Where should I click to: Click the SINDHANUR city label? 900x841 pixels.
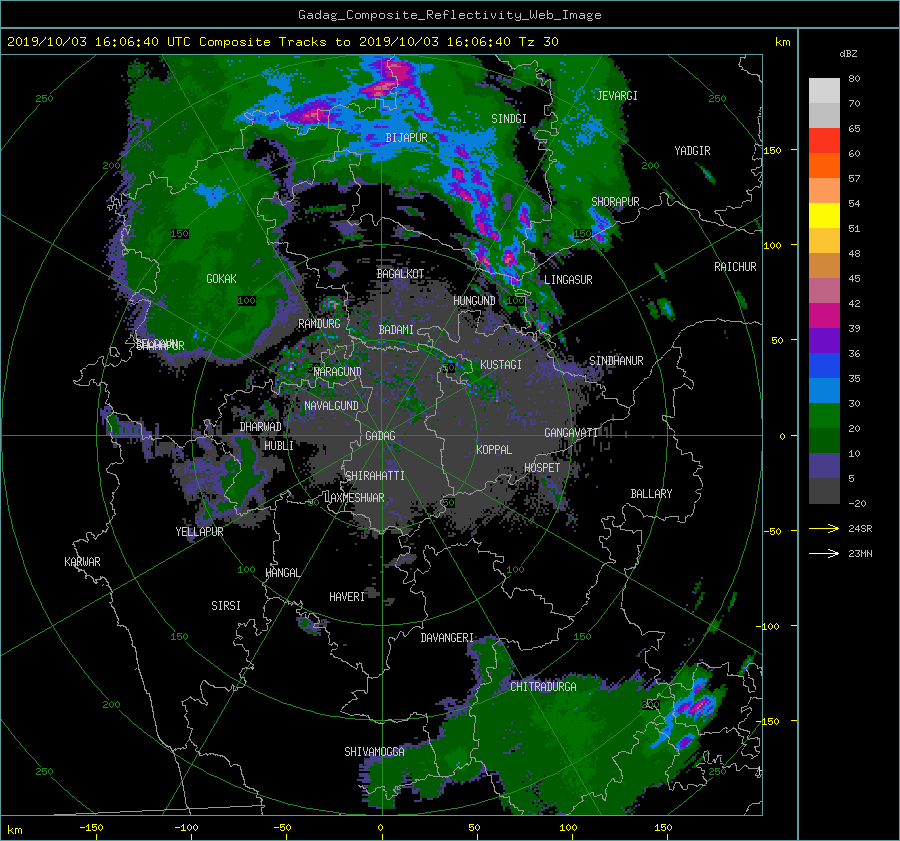coord(616,361)
